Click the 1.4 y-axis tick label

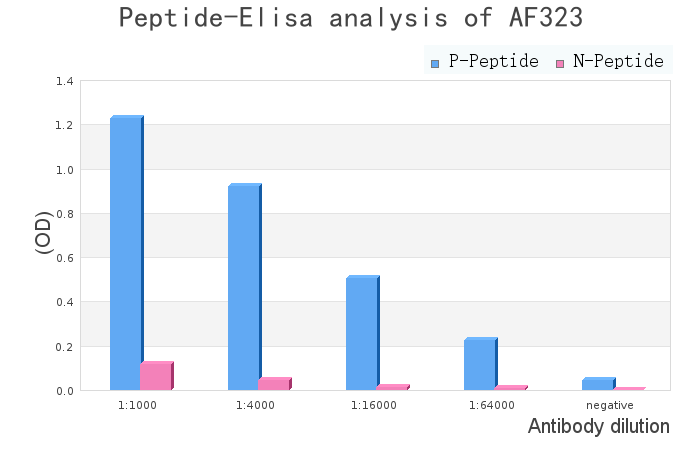pos(64,81)
